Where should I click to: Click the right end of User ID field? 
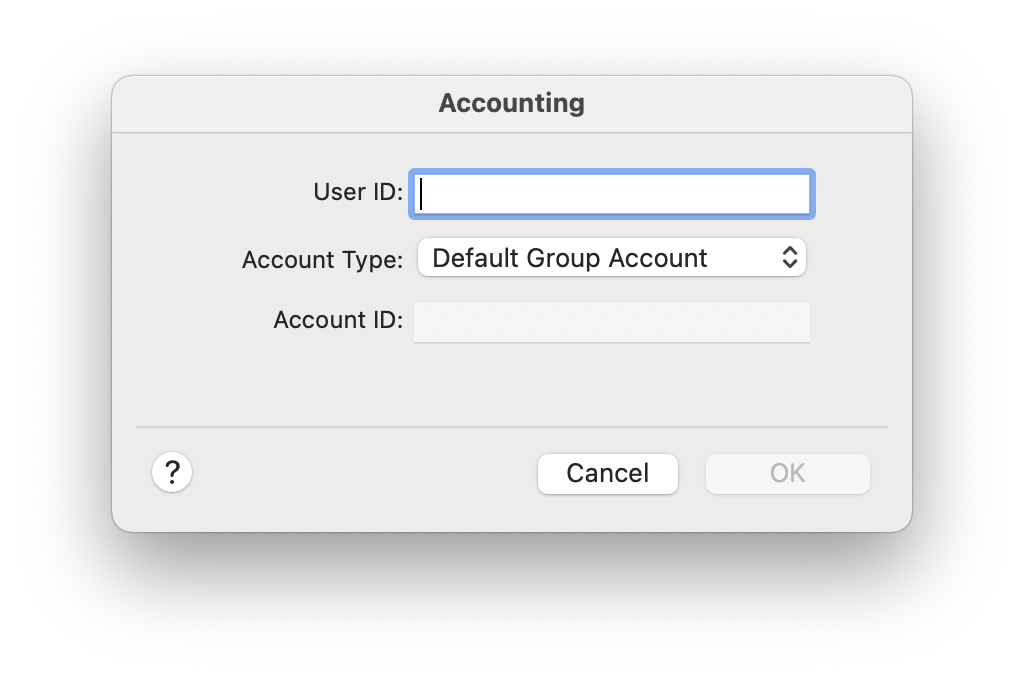[x=798, y=194]
